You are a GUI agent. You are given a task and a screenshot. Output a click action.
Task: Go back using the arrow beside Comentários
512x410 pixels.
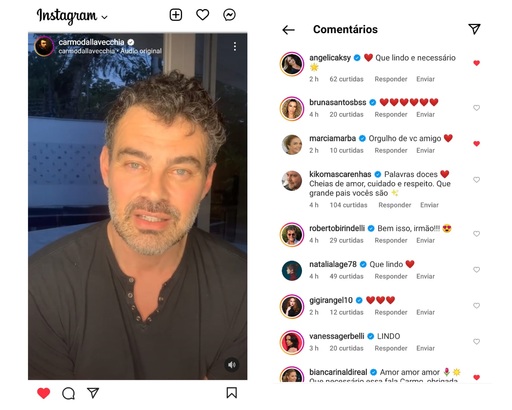point(288,30)
